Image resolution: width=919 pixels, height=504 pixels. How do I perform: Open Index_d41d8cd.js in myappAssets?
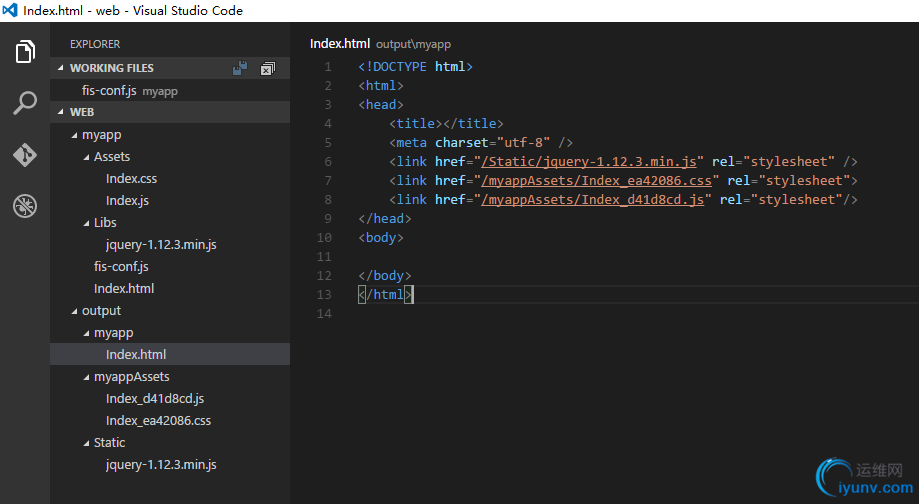tap(155, 399)
